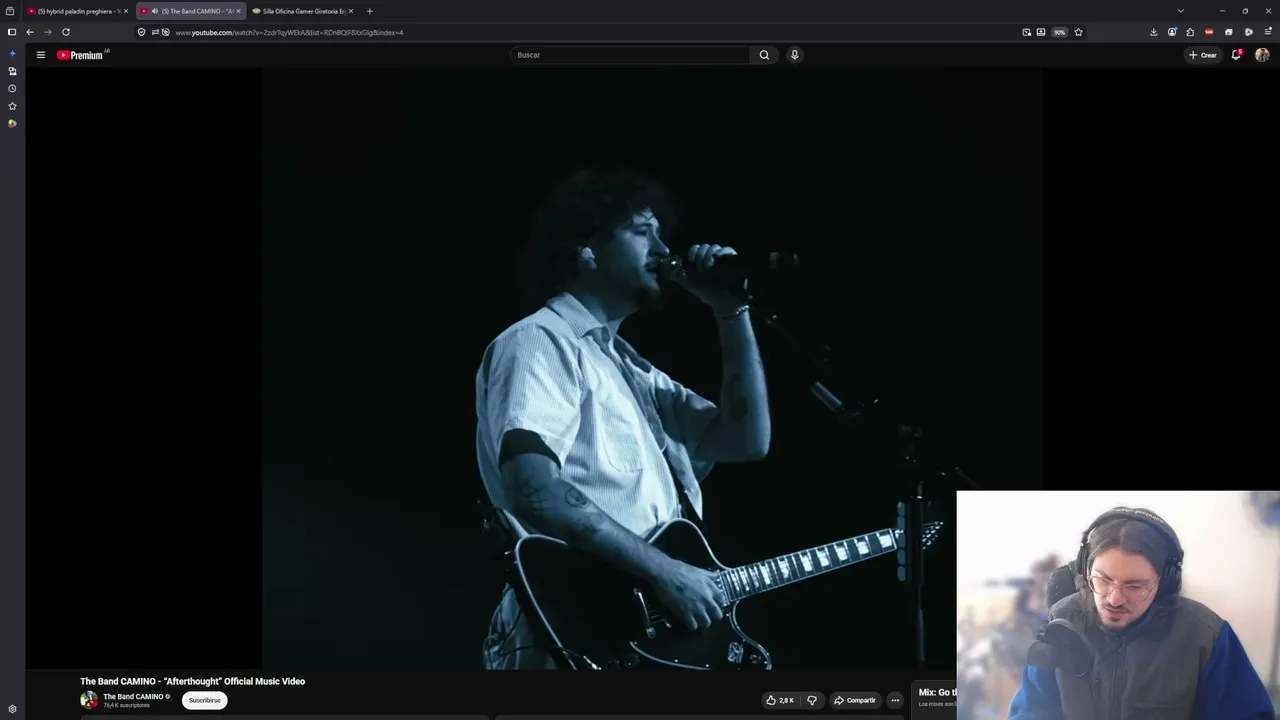Viewport: 1280px width, 720px height.
Task: Switch to The Band CAMINO tab
Action: coord(190,11)
